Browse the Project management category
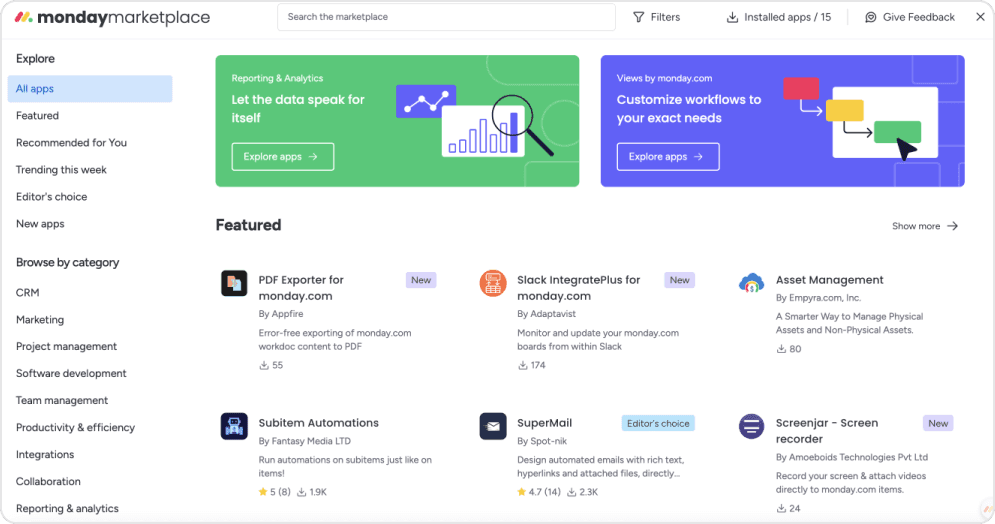Image resolution: width=995 pixels, height=524 pixels. 66,346
